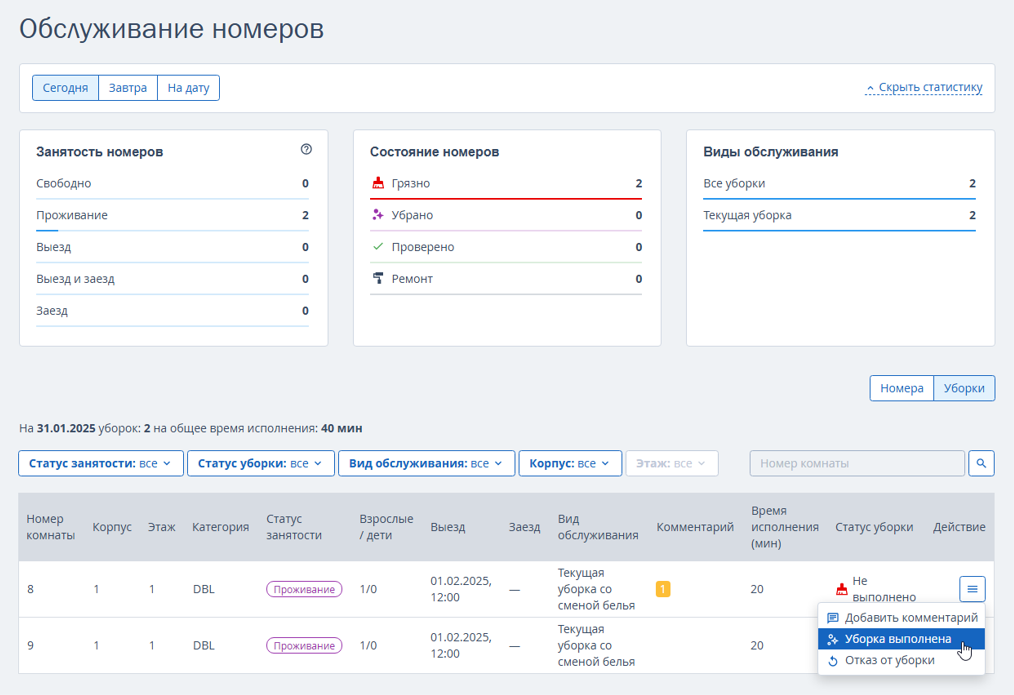1014x695 pixels.
Task: Click the search magnifier button
Action: click(981, 463)
